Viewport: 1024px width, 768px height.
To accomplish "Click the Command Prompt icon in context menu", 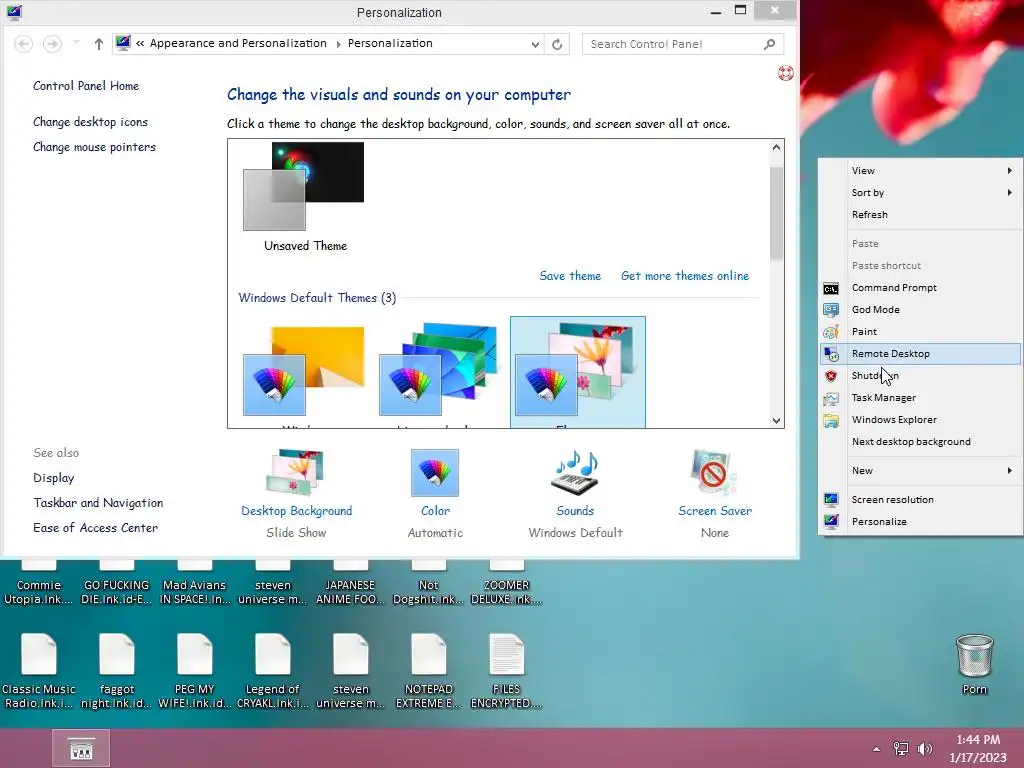I will tap(831, 288).
